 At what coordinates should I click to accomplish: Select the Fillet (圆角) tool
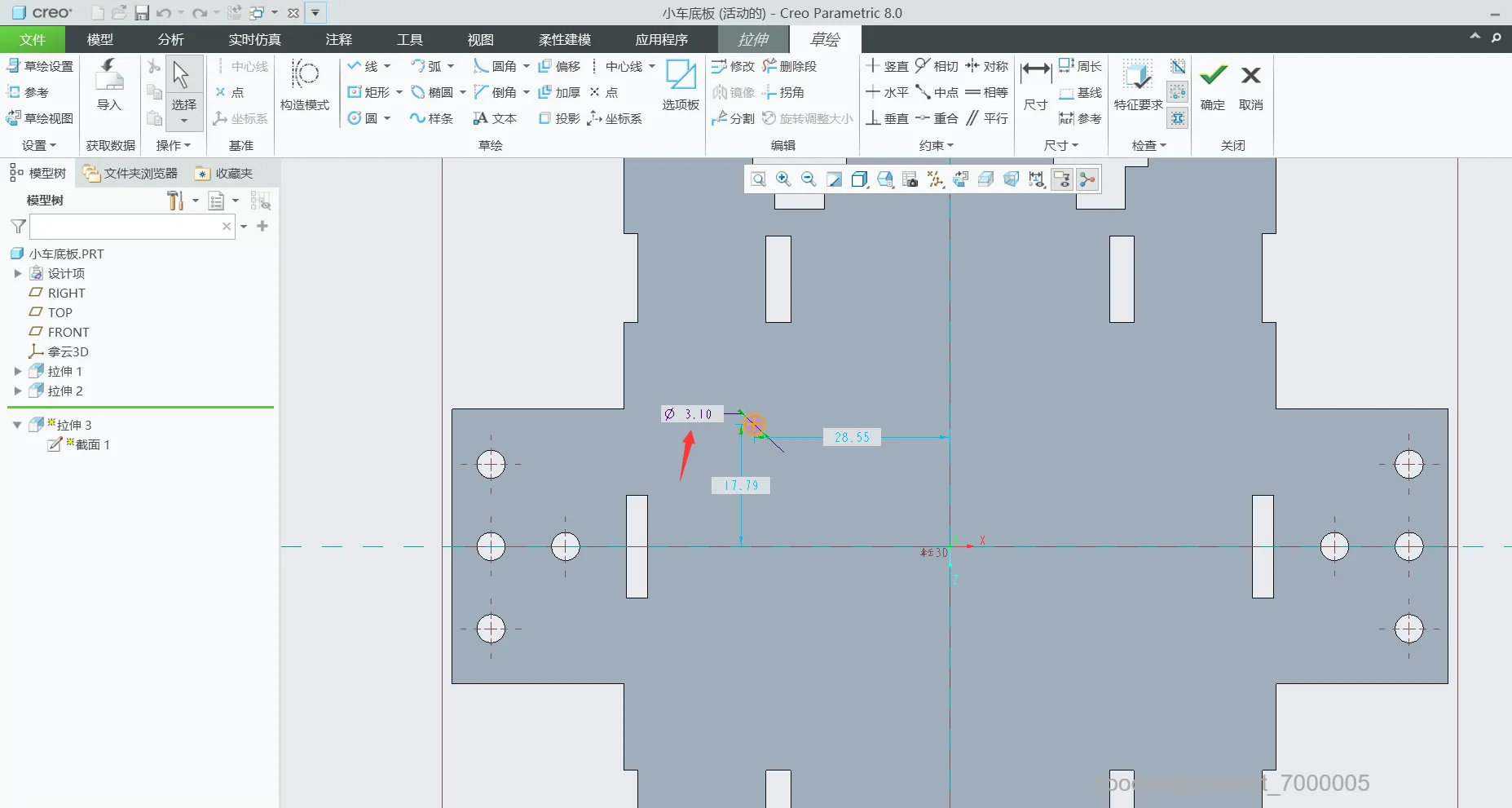click(x=496, y=66)
